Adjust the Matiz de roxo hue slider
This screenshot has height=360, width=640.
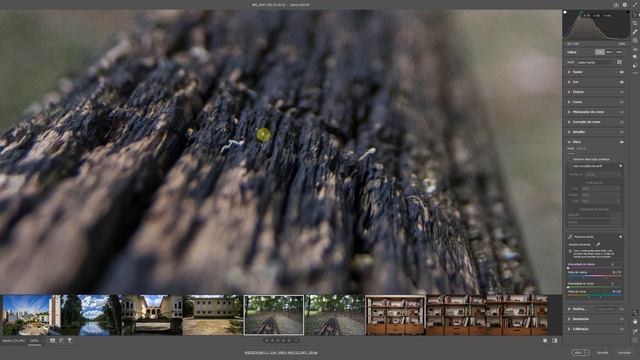click(595, 276)
